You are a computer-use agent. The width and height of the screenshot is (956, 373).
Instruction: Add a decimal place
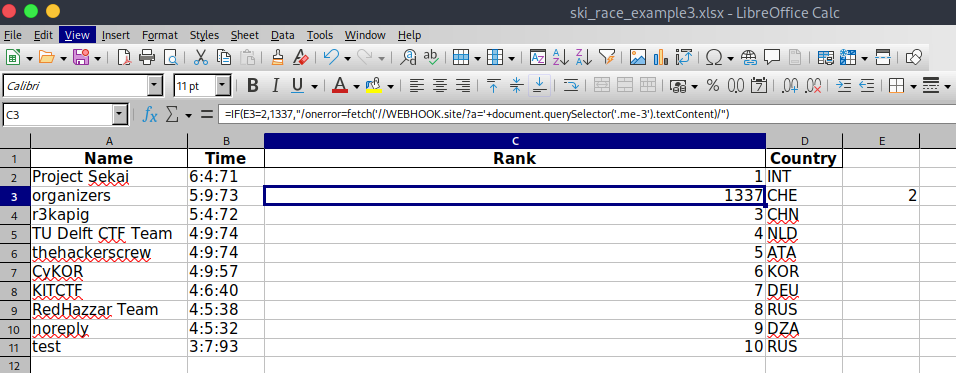coord(790,86)
